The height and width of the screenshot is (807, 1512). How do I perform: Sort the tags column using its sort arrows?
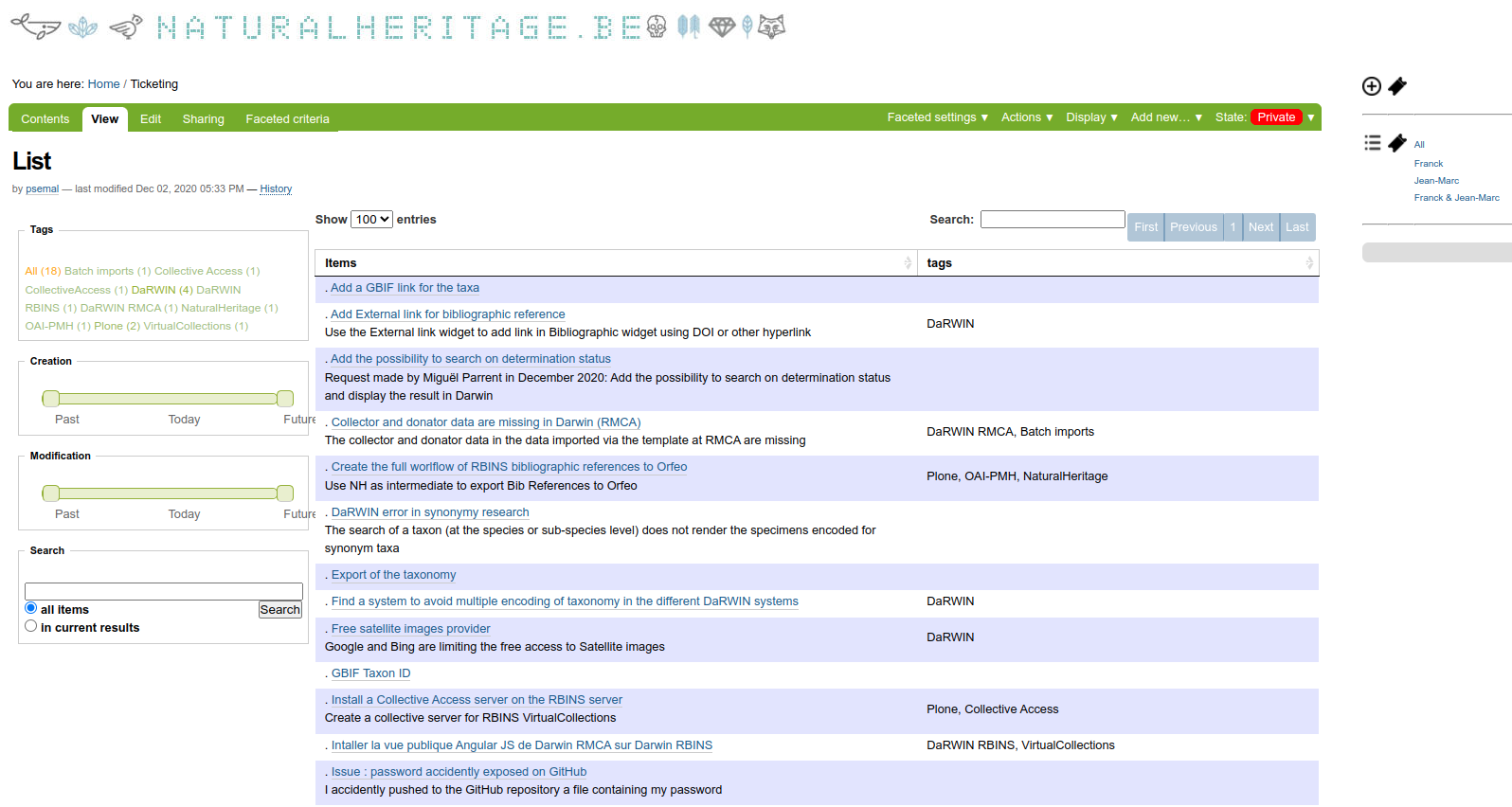[x=1308, y=263]
